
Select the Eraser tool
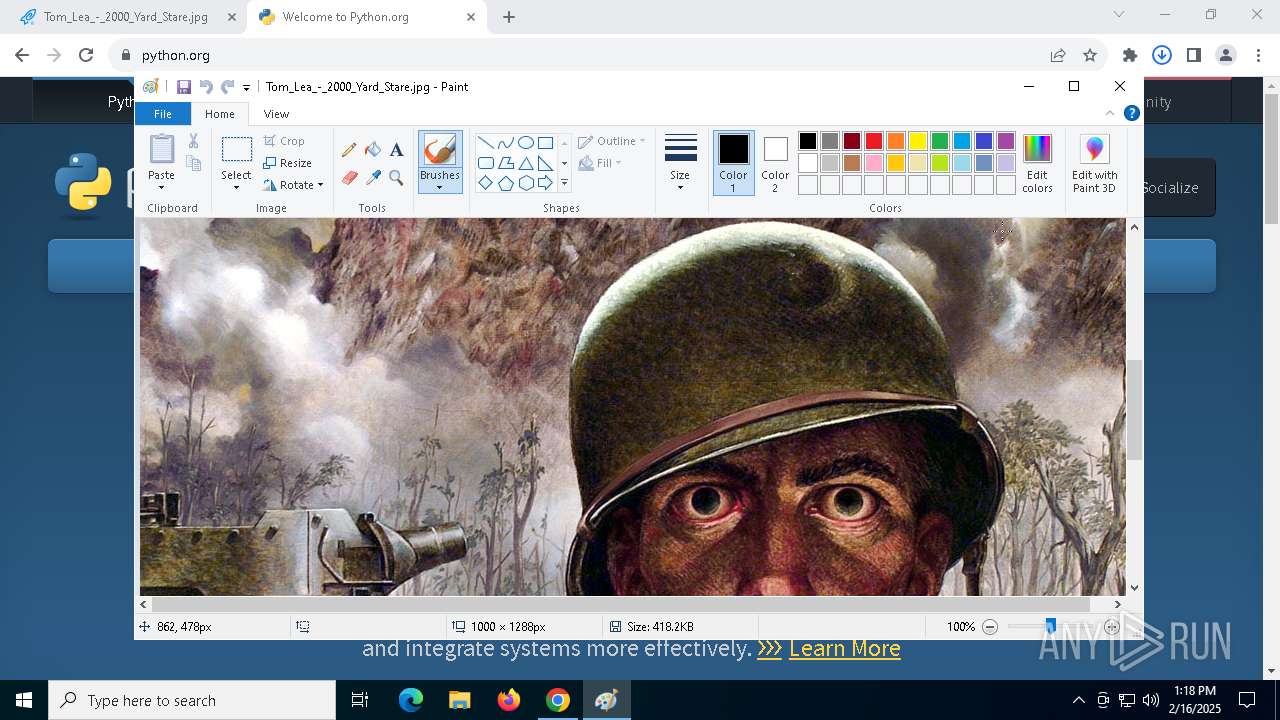[x=349, y=178]
